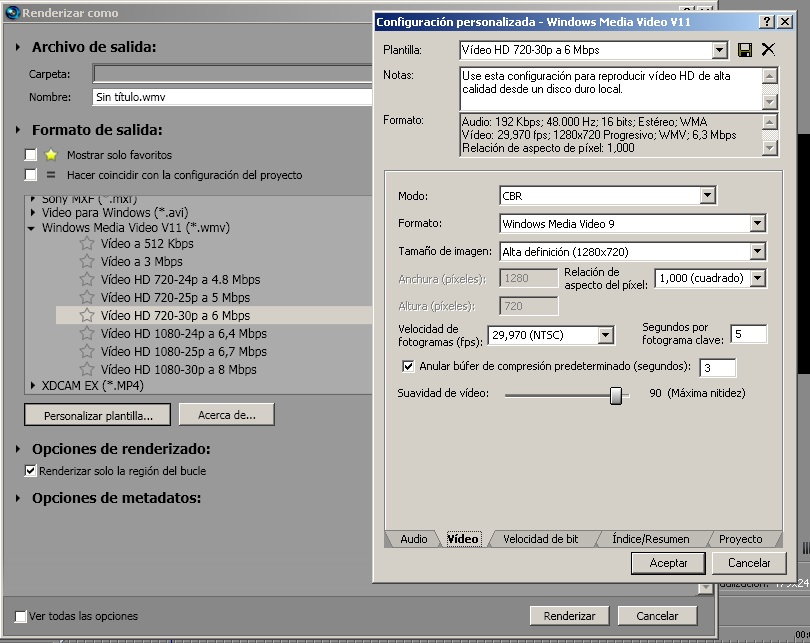The height and width of the screenshot is (643, 810).
Task: Expand the Opciones de metadatos section
Action: click(x=18, y=498)
